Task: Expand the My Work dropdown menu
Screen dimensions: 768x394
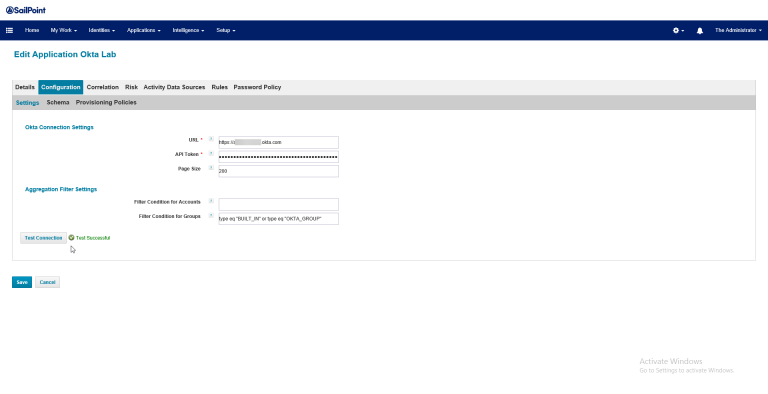Action: (64, 30)
